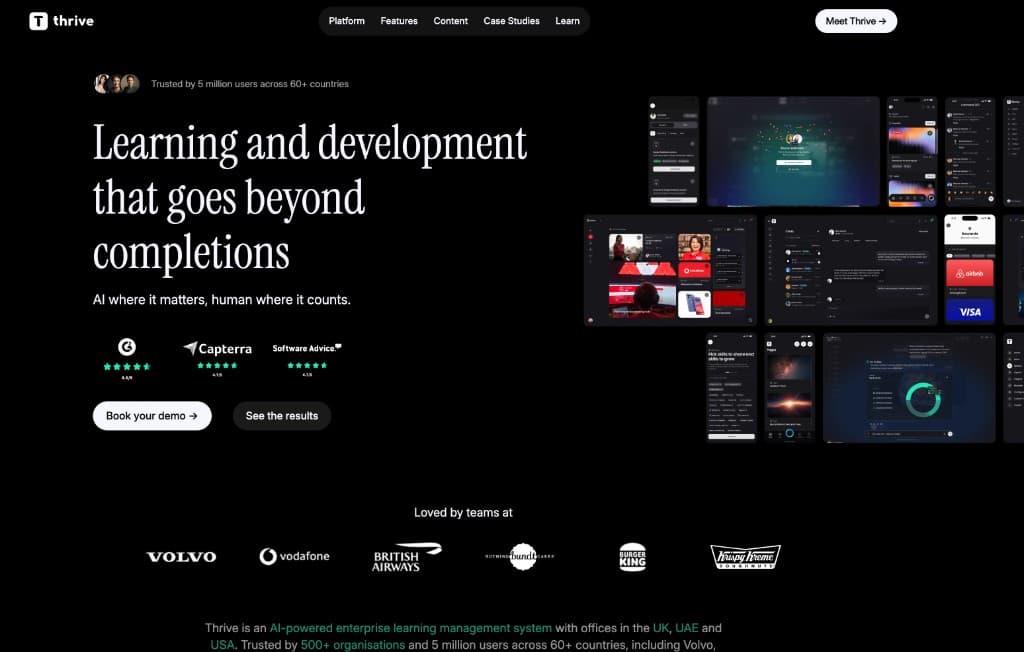Follow the 500+ organisations link
1024x652 pixels.
353,645
